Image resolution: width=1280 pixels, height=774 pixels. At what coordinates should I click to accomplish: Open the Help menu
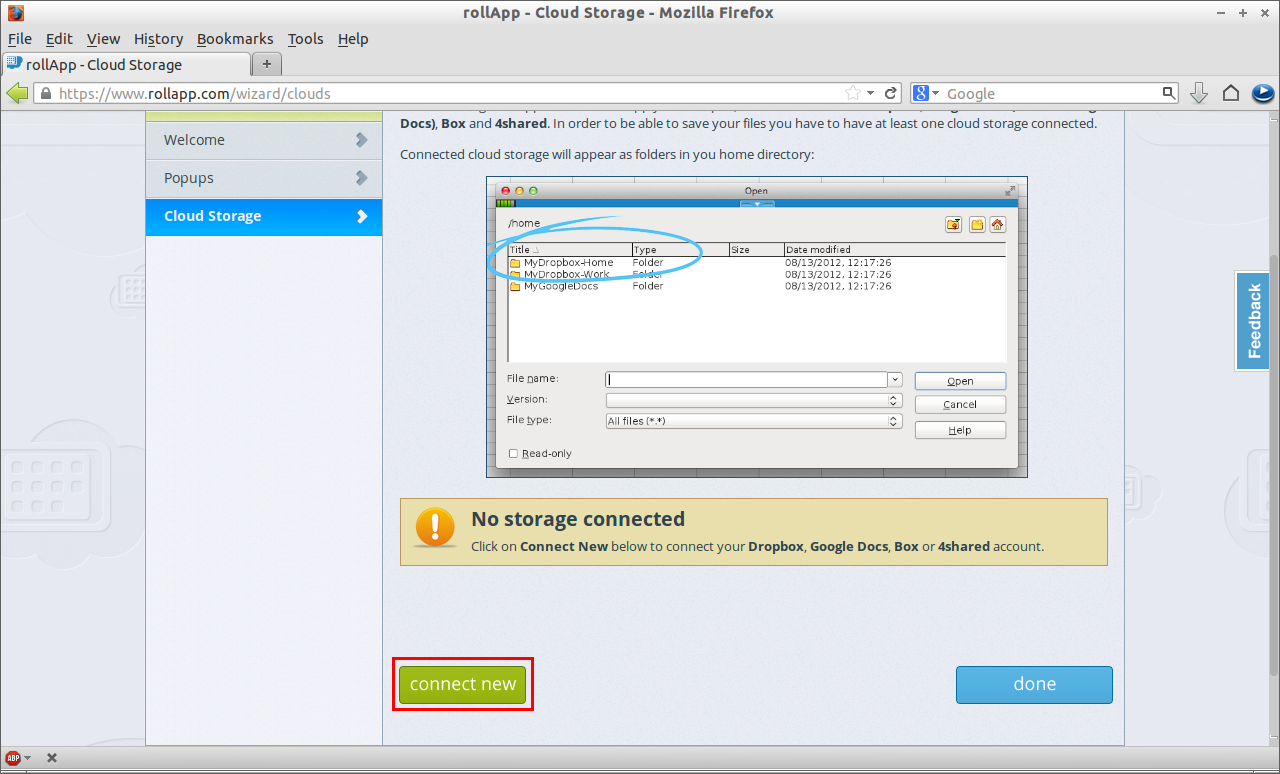click(x=353, y=39)
